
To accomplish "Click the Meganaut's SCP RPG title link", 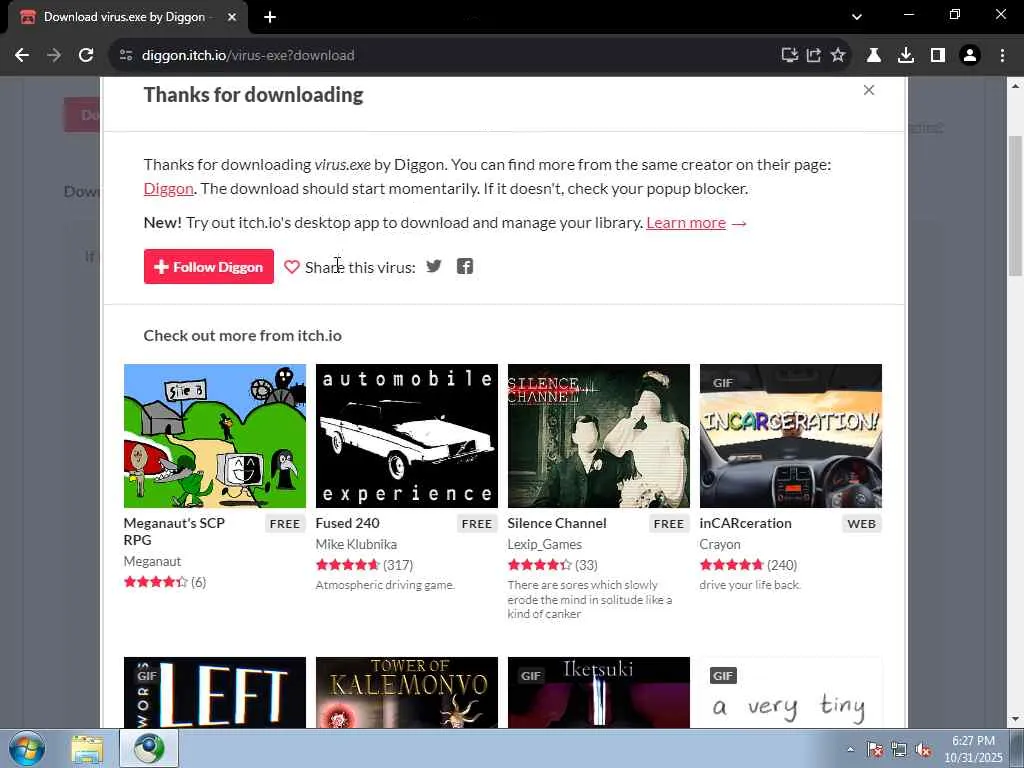I will (x=174, y=532).
